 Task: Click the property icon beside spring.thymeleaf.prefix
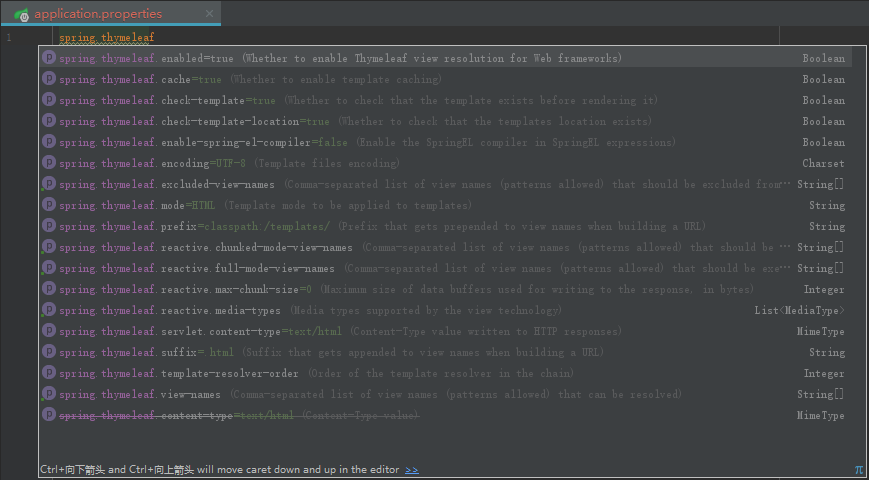49,226
